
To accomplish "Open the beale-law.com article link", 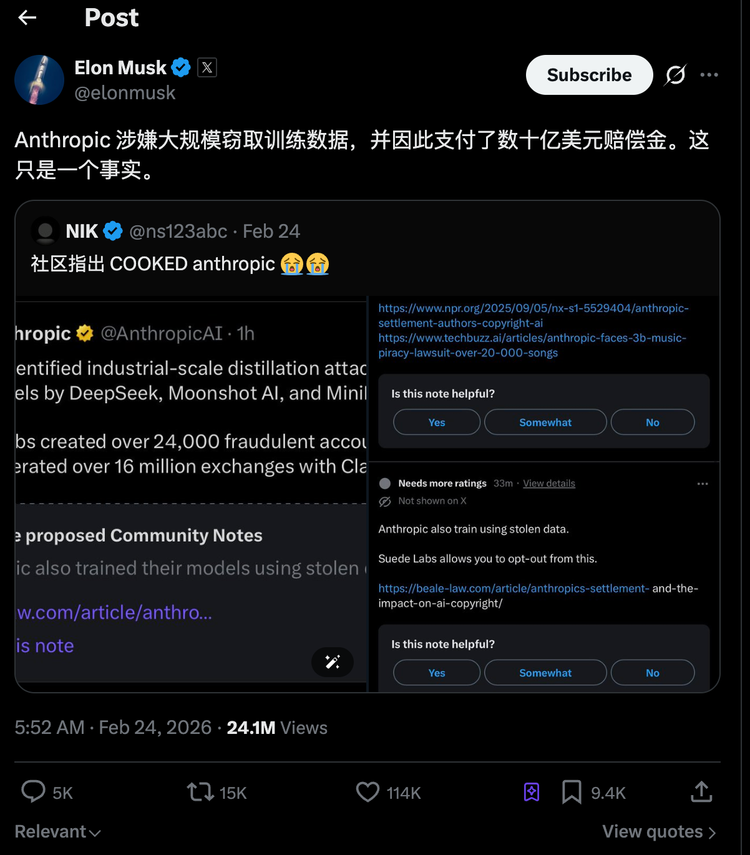I will click(514, 588).
